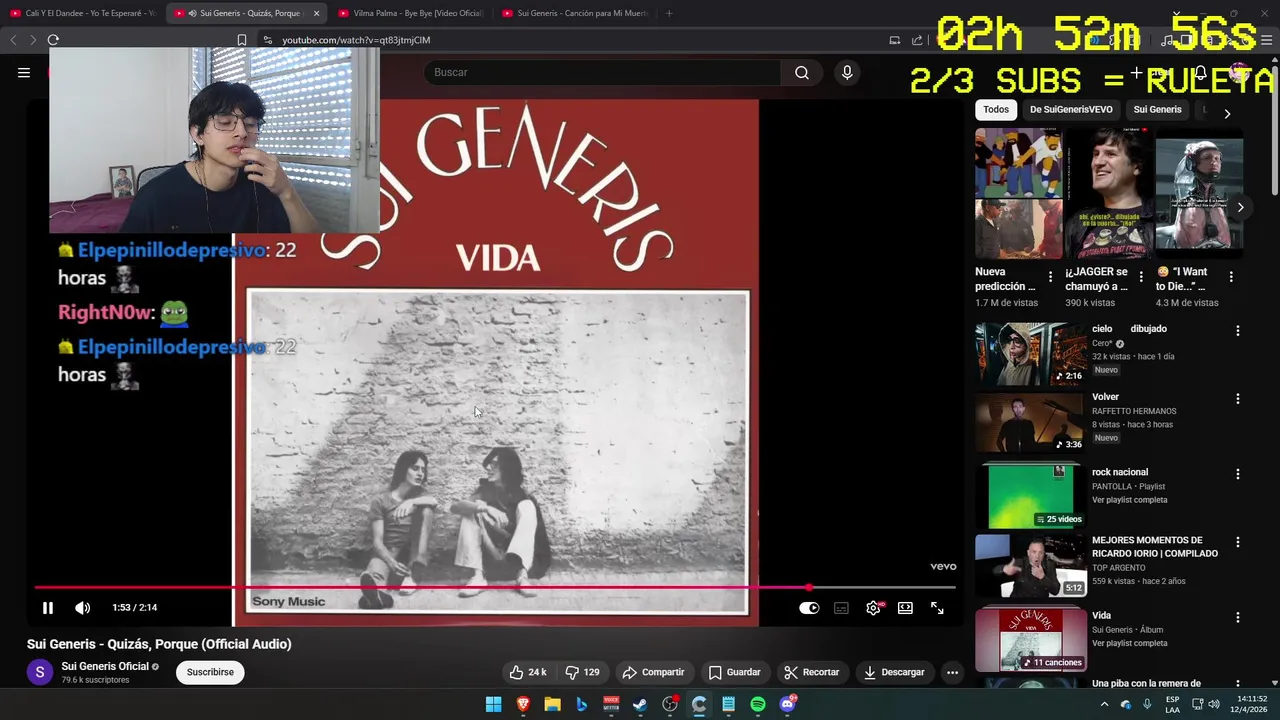
Task: Open the menu for Ricardo Iorio compilado
Action: point(1238,542)
